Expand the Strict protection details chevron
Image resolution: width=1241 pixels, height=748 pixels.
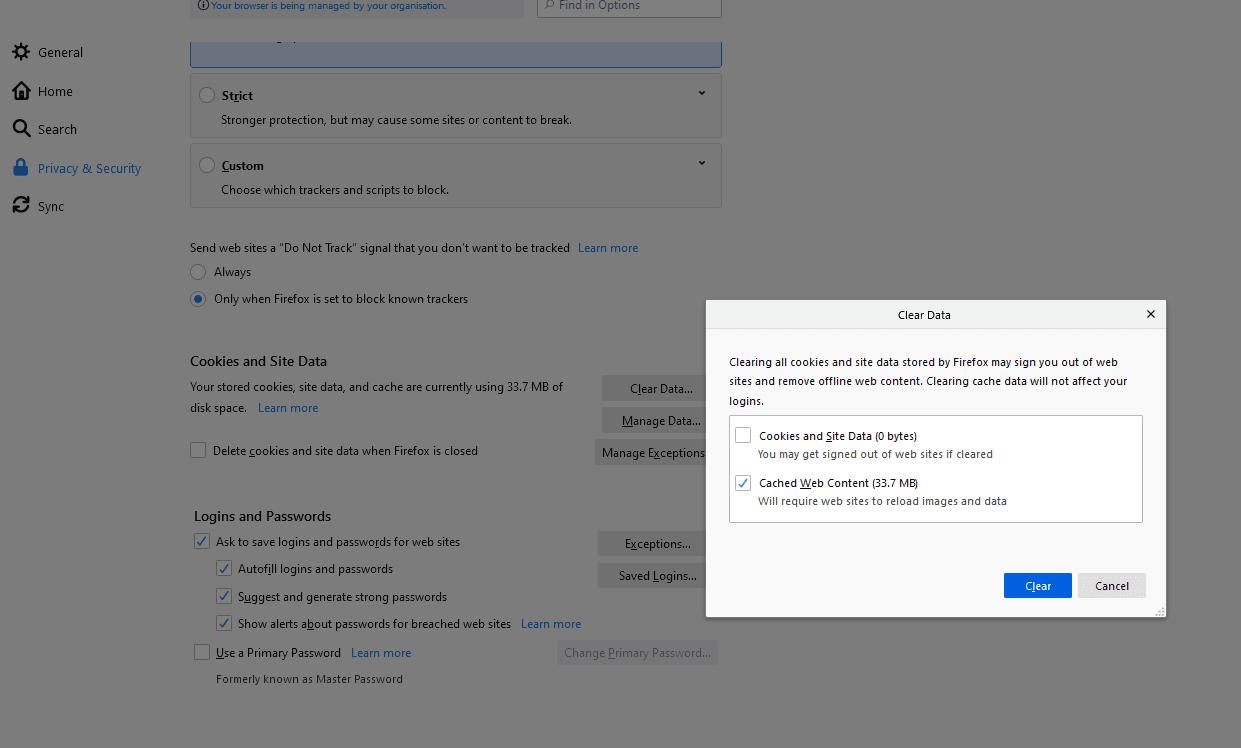[701, 93]
